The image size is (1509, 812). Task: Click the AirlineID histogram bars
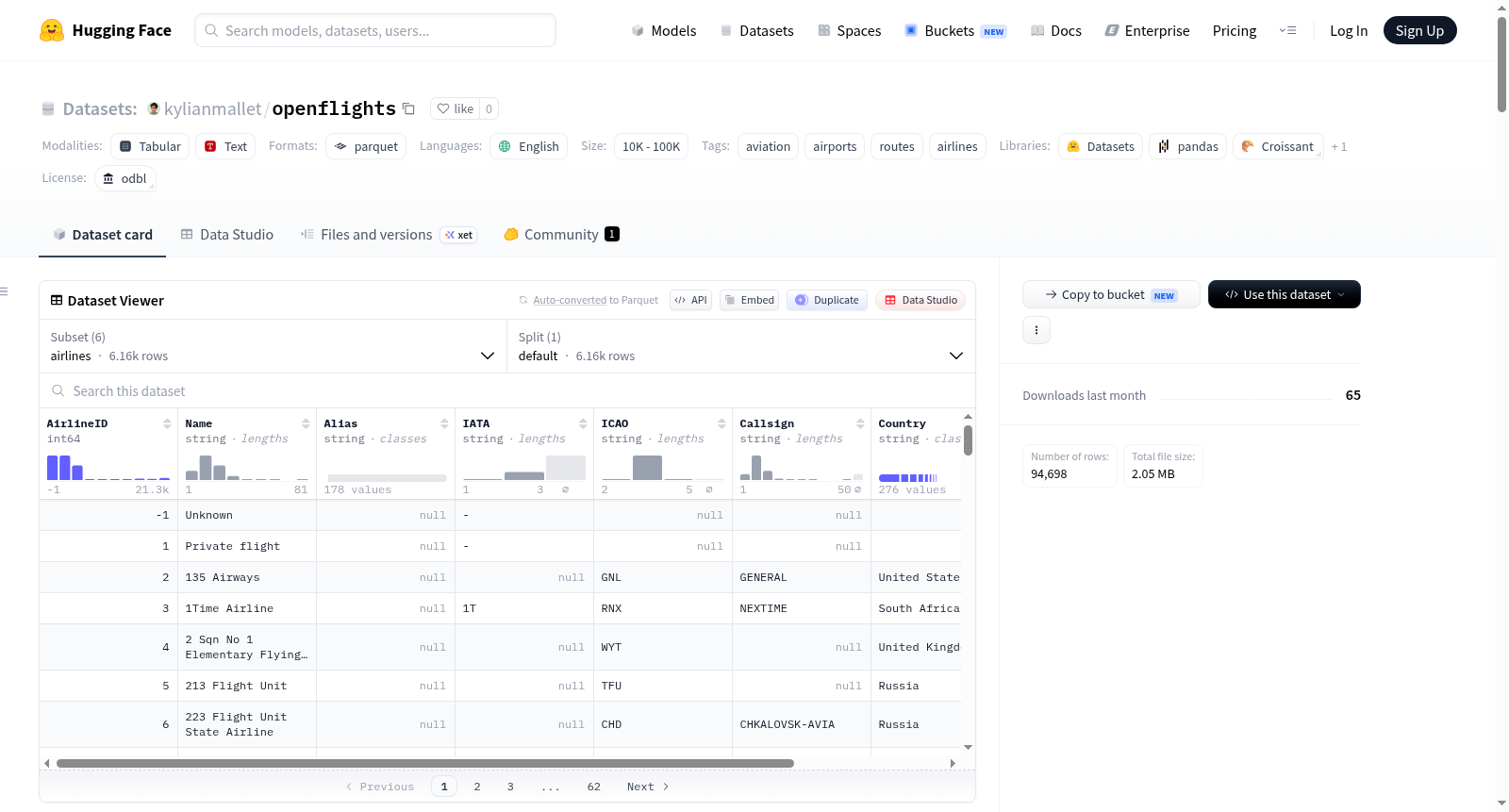coord(108,467)
